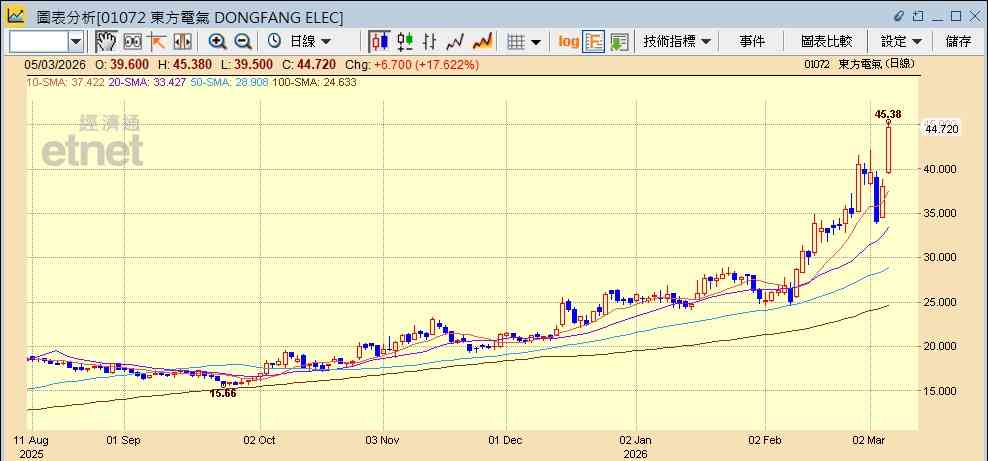Click the 02 Mar date axis label
Screen dimensions: 988x461
pyautogui.click(x=870, y=440)
